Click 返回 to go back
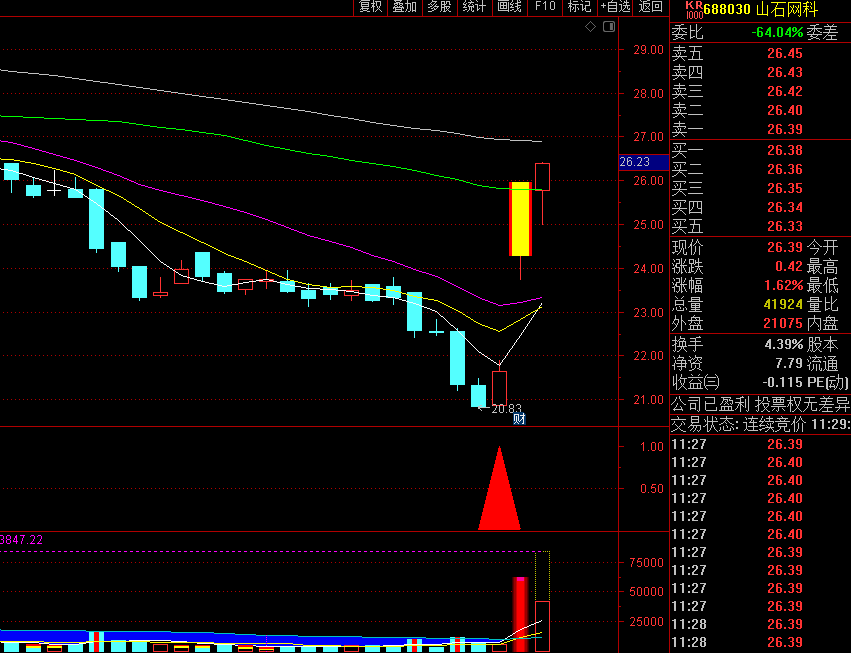 [x=650, y=7]
